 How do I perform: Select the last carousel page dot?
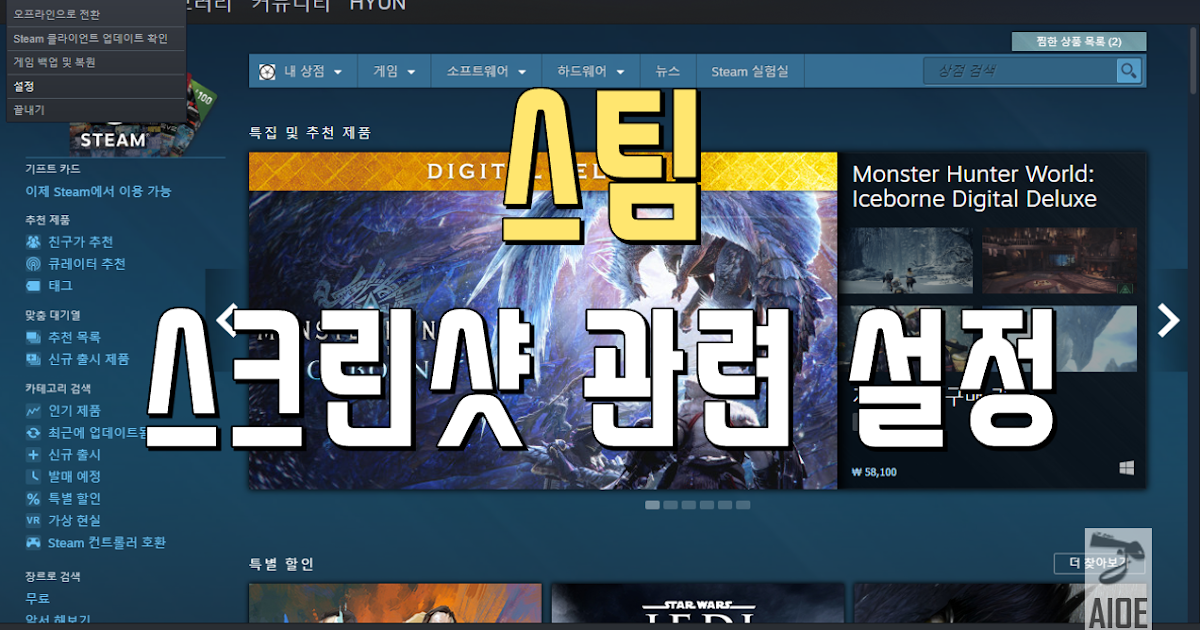(x=743, y=505)
